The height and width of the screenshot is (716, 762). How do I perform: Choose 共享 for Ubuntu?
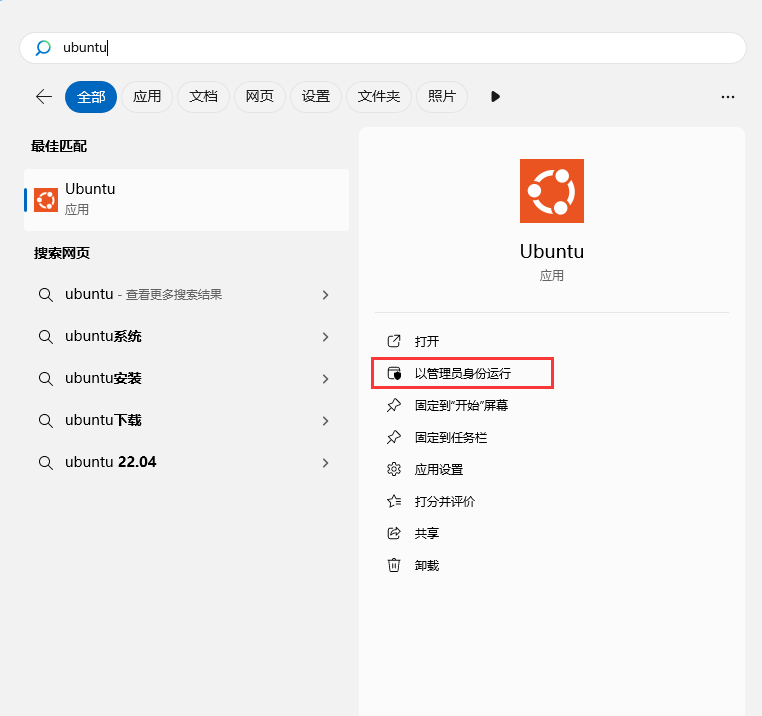tap(427, 534)
